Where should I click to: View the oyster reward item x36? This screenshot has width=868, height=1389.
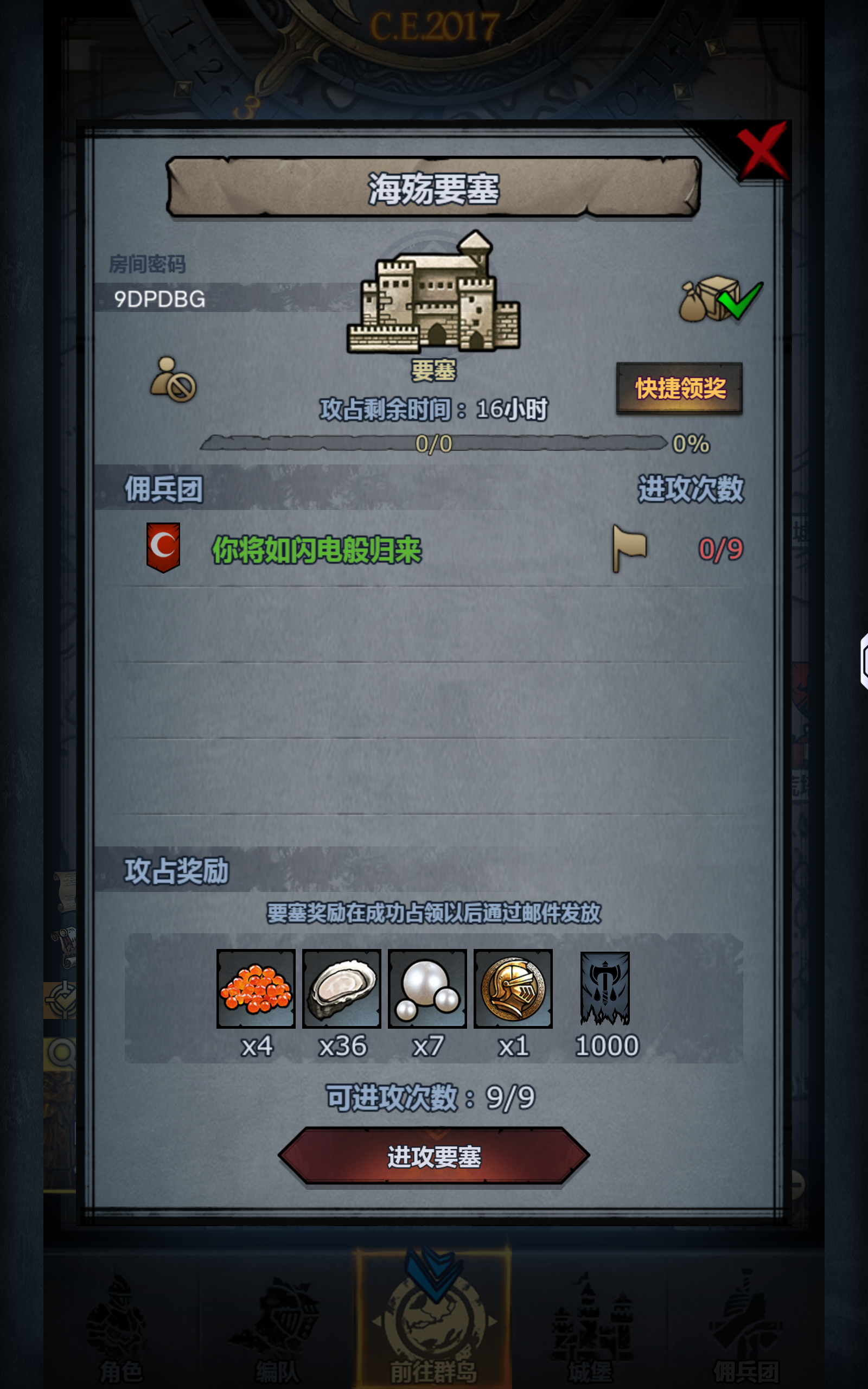[342, 989]
